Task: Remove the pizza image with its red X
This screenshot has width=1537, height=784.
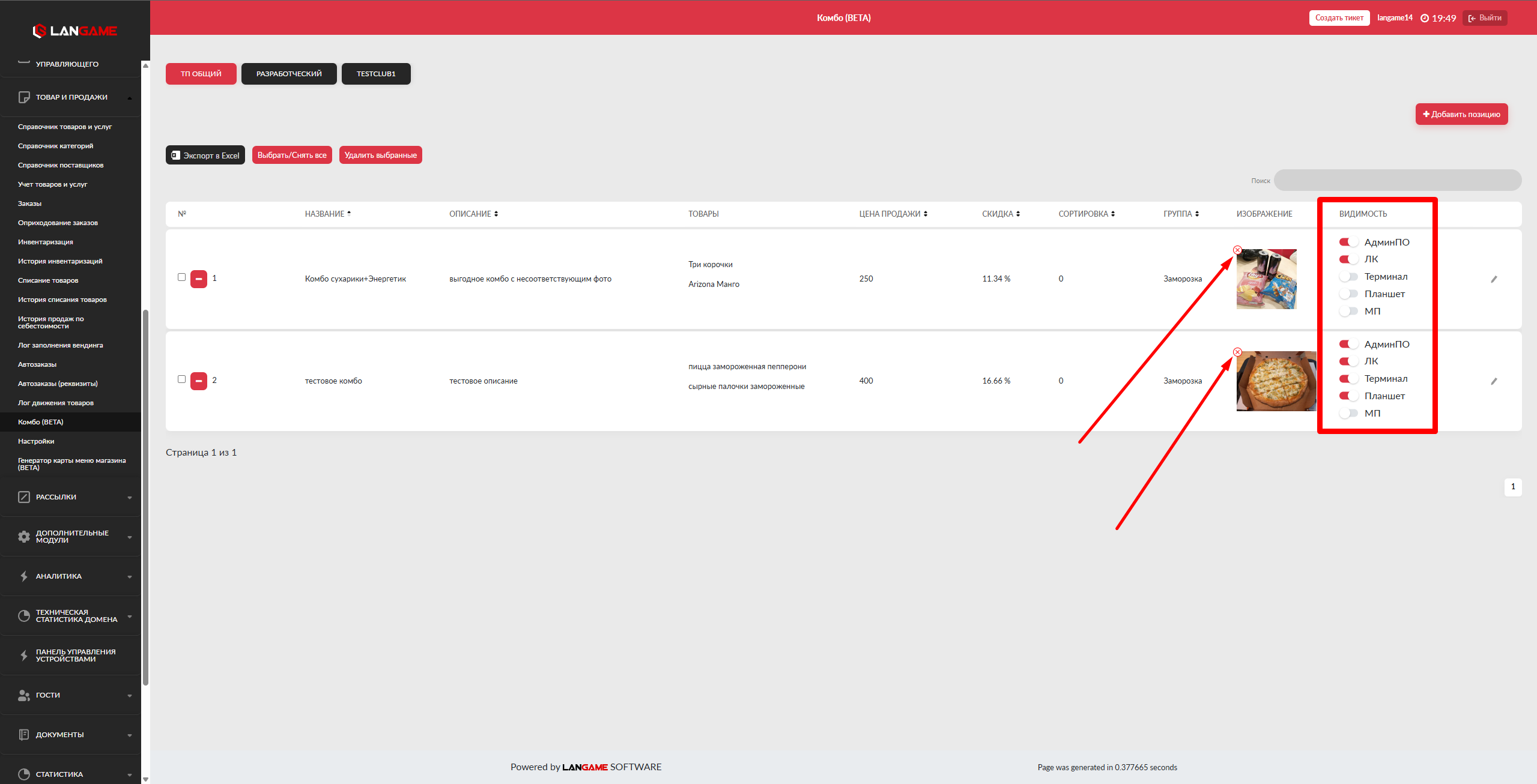Action: [x=1237, y=352]
